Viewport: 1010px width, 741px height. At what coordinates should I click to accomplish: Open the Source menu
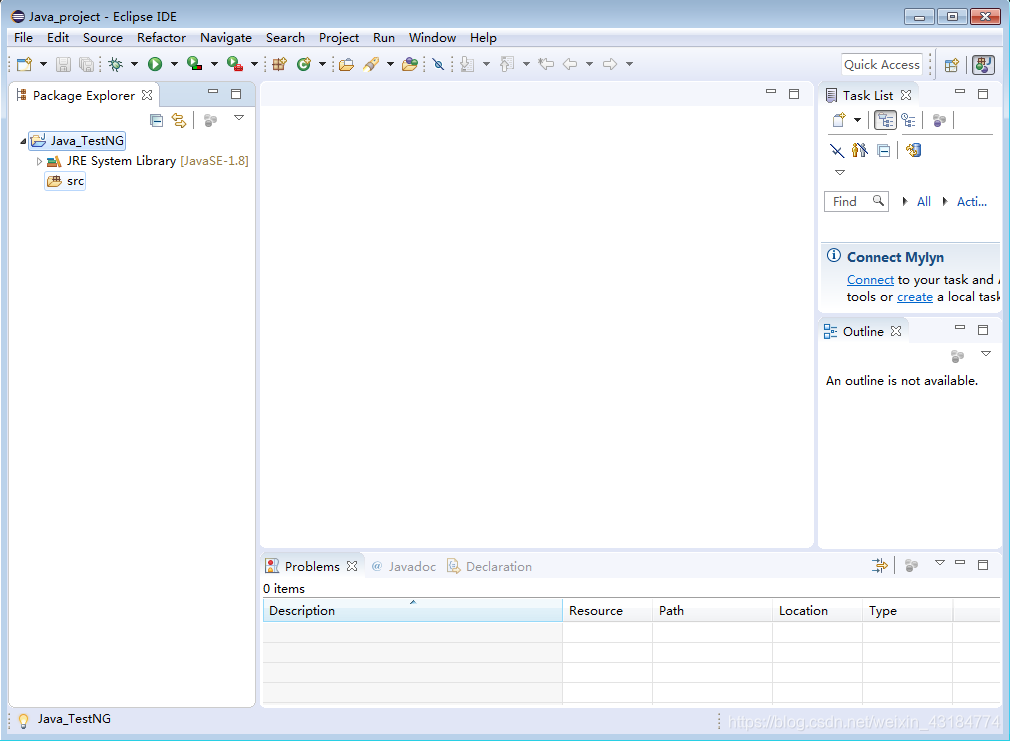pos(102,37)
